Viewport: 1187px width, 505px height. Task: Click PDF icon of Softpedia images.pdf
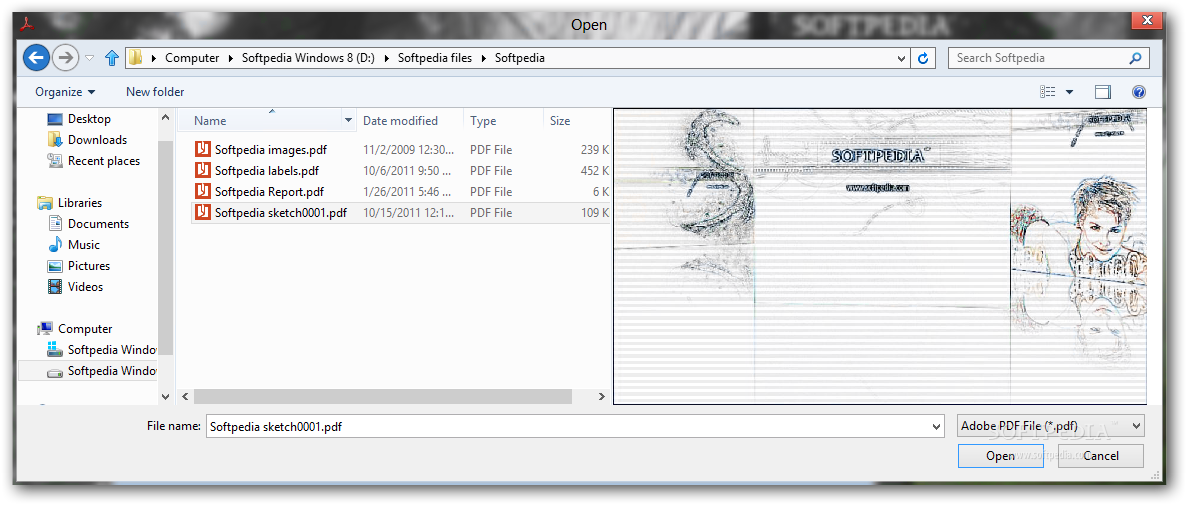click(x=202, y=150)
